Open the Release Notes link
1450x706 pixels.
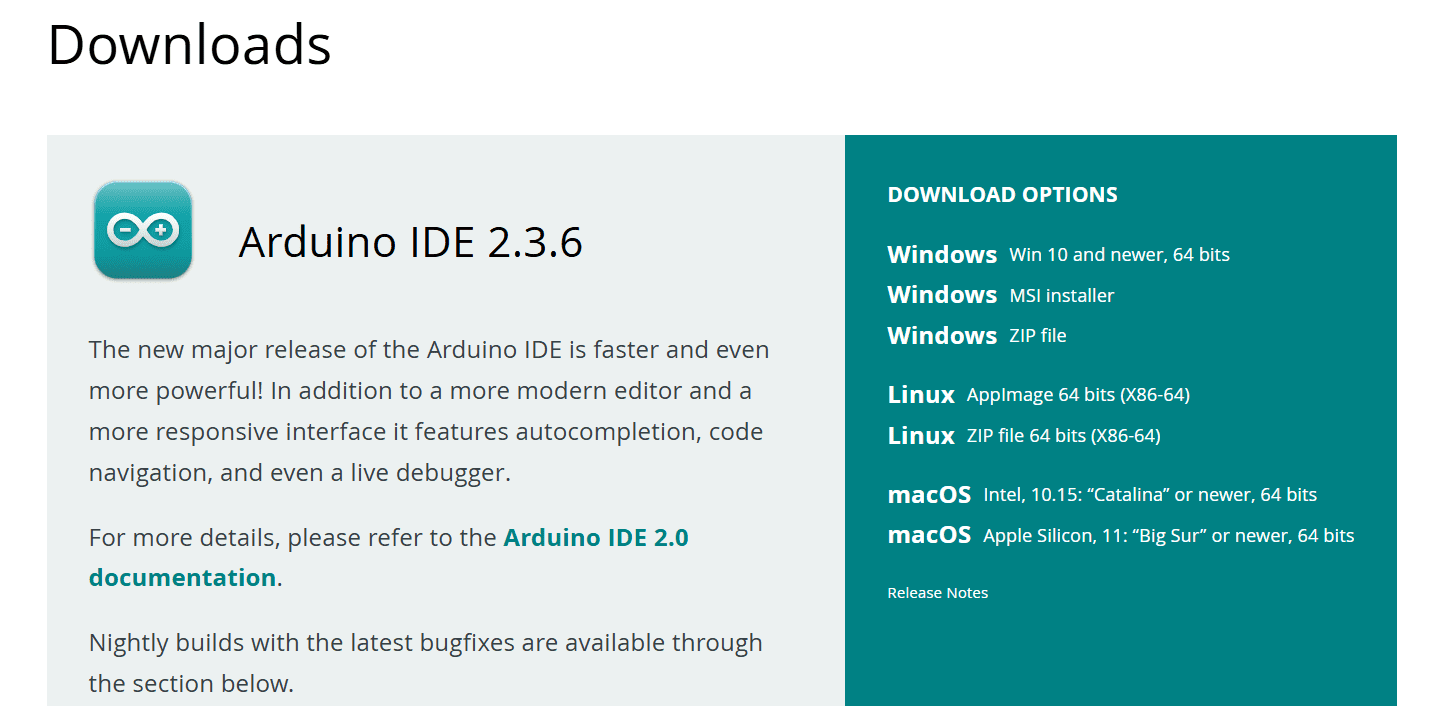[937, 593]
